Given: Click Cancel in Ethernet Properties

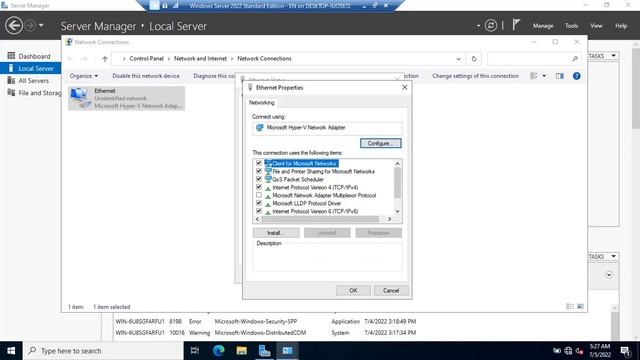Looking at the screenshot, I should point(391,291).
